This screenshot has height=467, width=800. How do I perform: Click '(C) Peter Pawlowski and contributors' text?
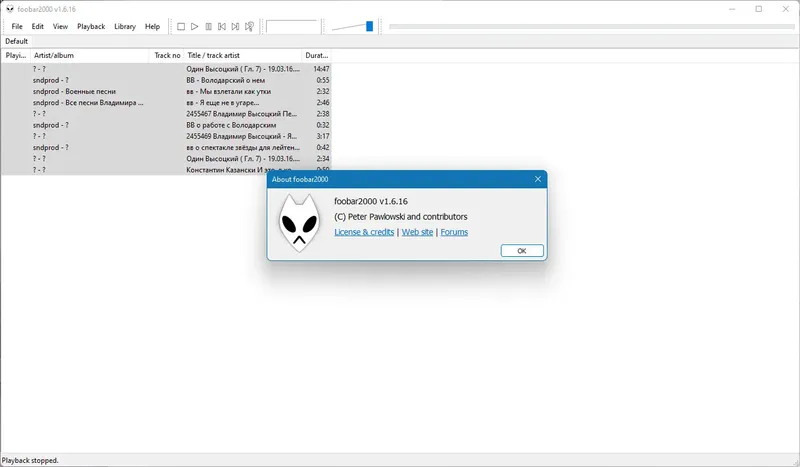[x=401, y=217]
